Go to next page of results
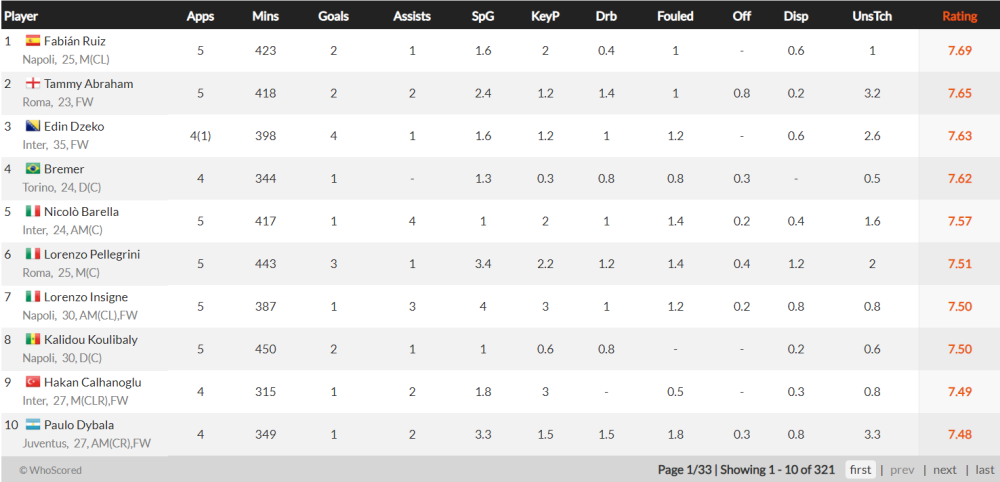Viewport: 1000px width, 482px height. 945,470
